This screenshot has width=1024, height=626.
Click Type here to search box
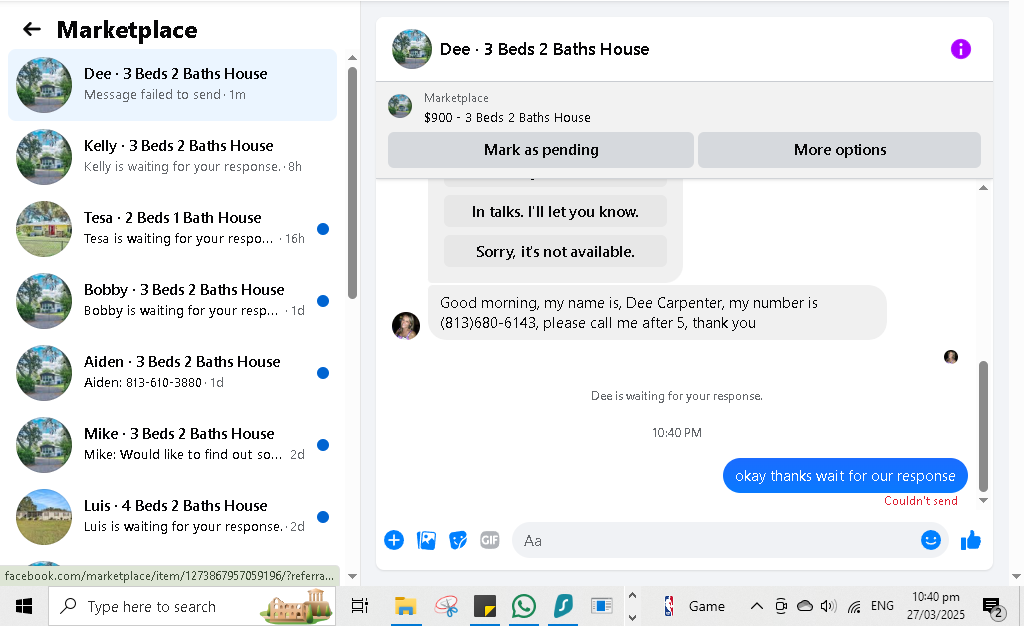point(192,606)
